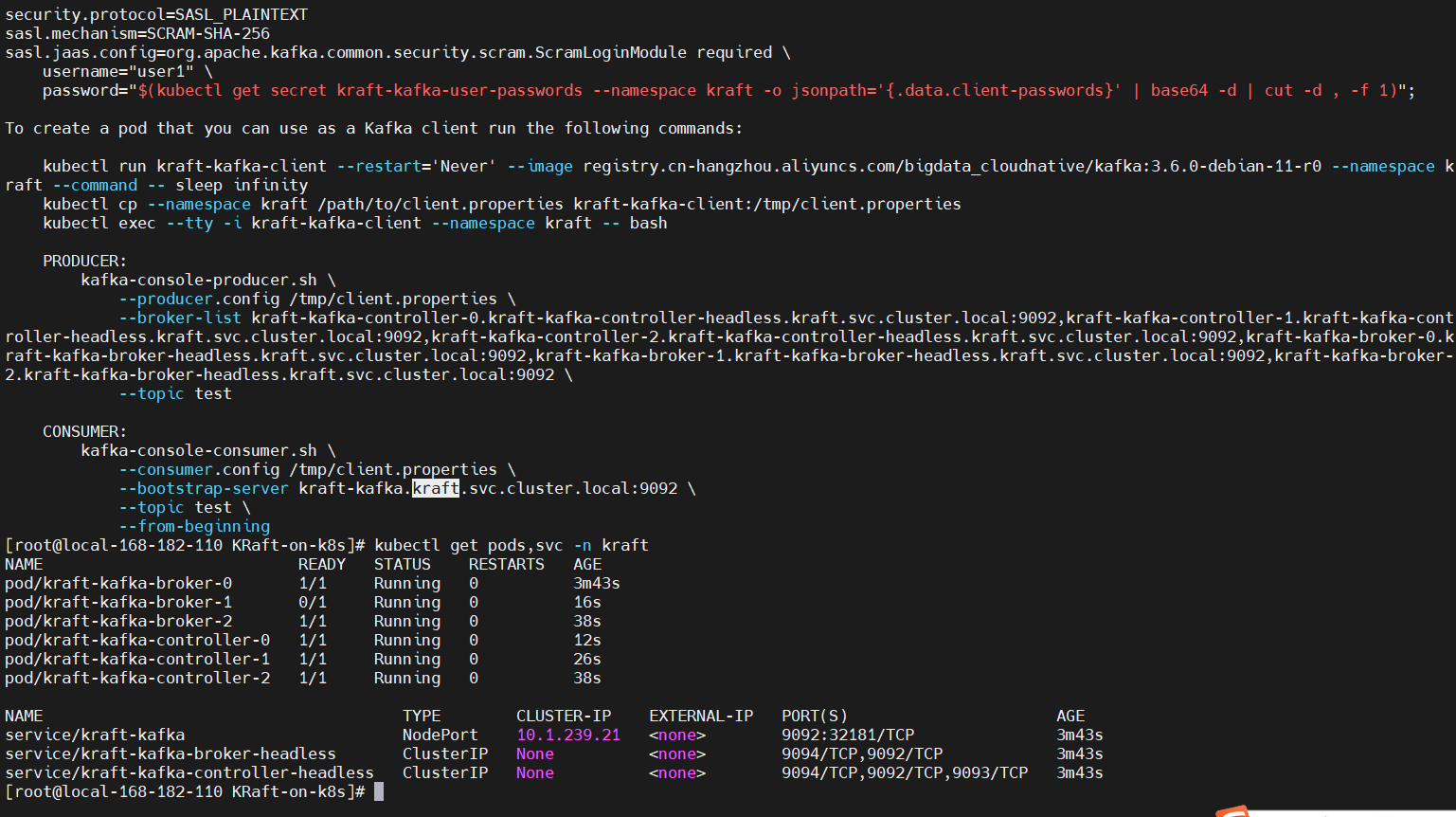Click the EXTERNAL-IP column header

click(701, 717)
